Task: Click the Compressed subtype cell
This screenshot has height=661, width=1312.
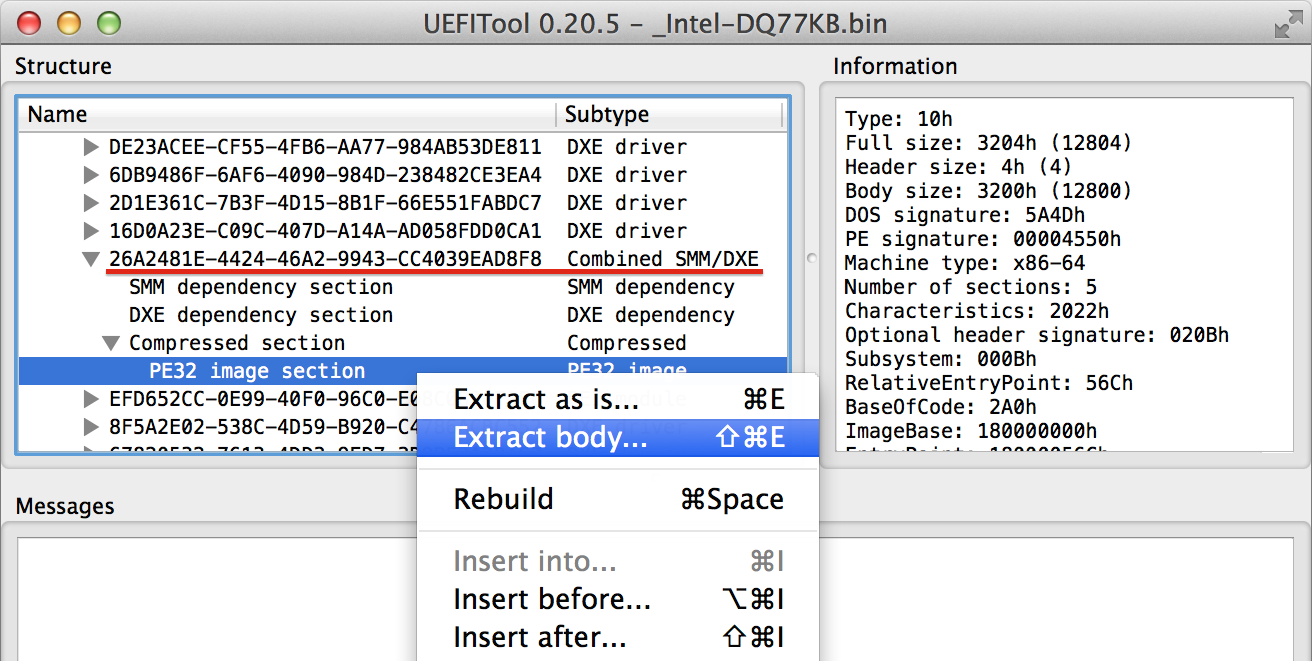Action: 626,343
